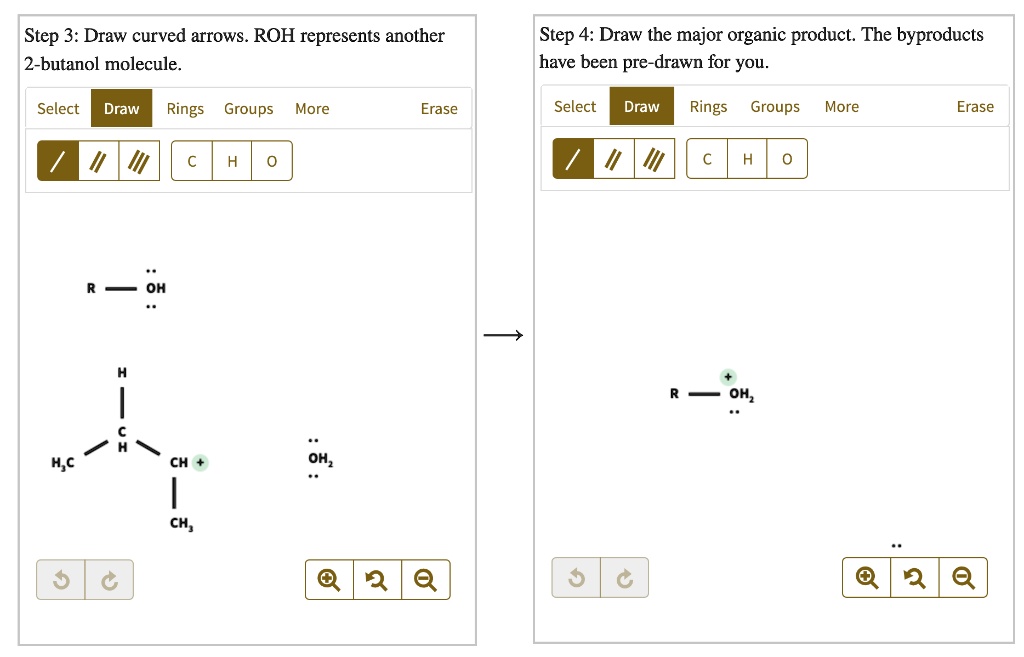Activate Erase in the Step 3 panel

pyautogui.click(x=439, y=108)
